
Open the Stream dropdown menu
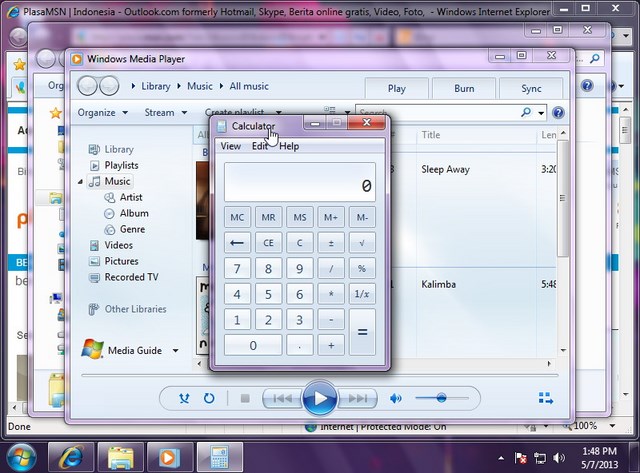(x=165, y=112)
